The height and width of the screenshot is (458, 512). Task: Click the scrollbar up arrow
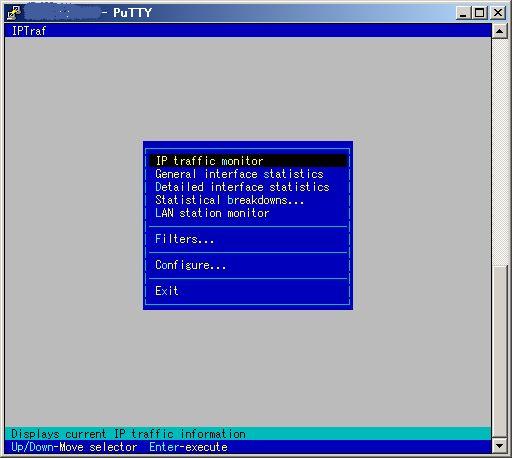coord(499,31)
